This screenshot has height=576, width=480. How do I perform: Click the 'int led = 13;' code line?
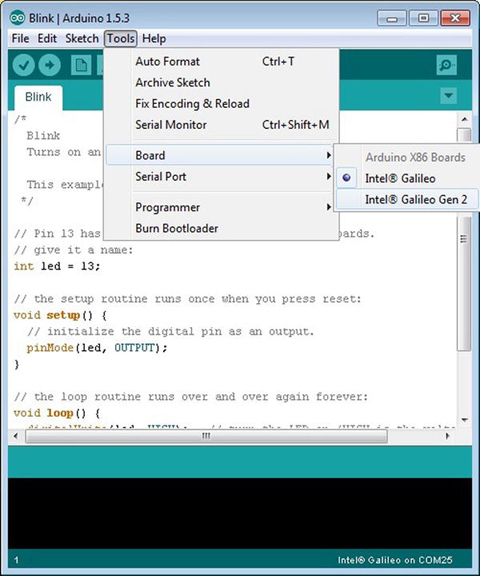(57, 266)
